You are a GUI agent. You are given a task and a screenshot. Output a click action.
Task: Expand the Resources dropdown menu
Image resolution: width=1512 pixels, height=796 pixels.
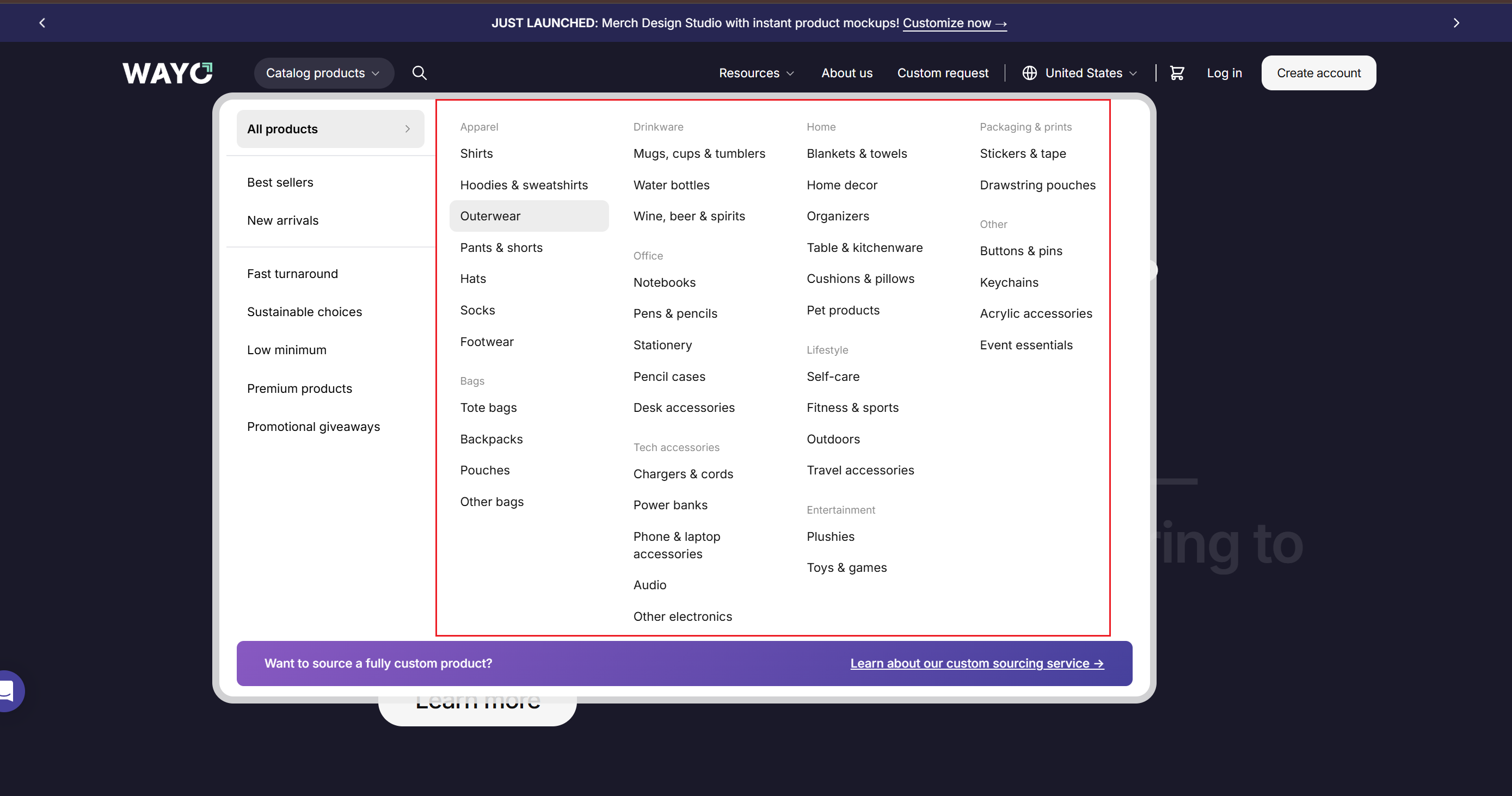point(756,73)
